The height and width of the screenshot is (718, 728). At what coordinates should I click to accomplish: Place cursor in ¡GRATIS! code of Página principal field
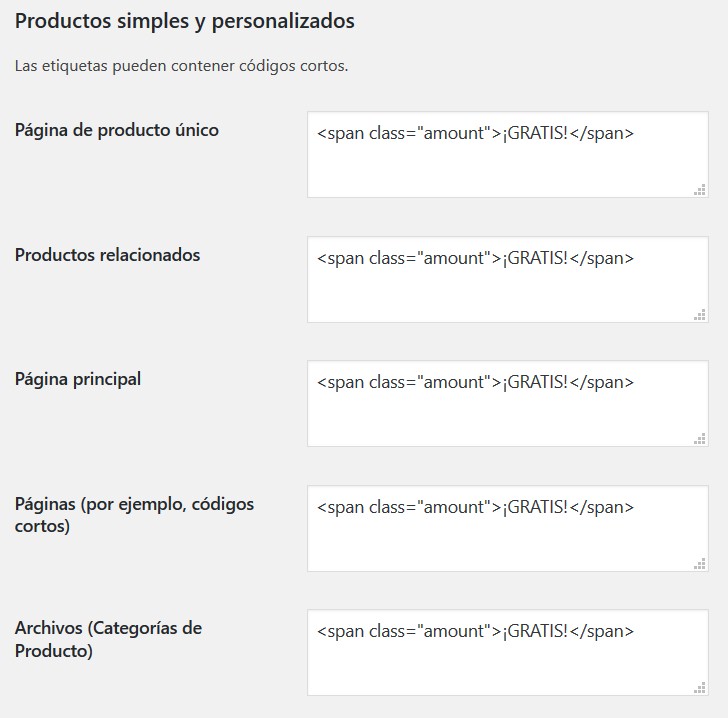pyautogui.click(x=535, y=382)
